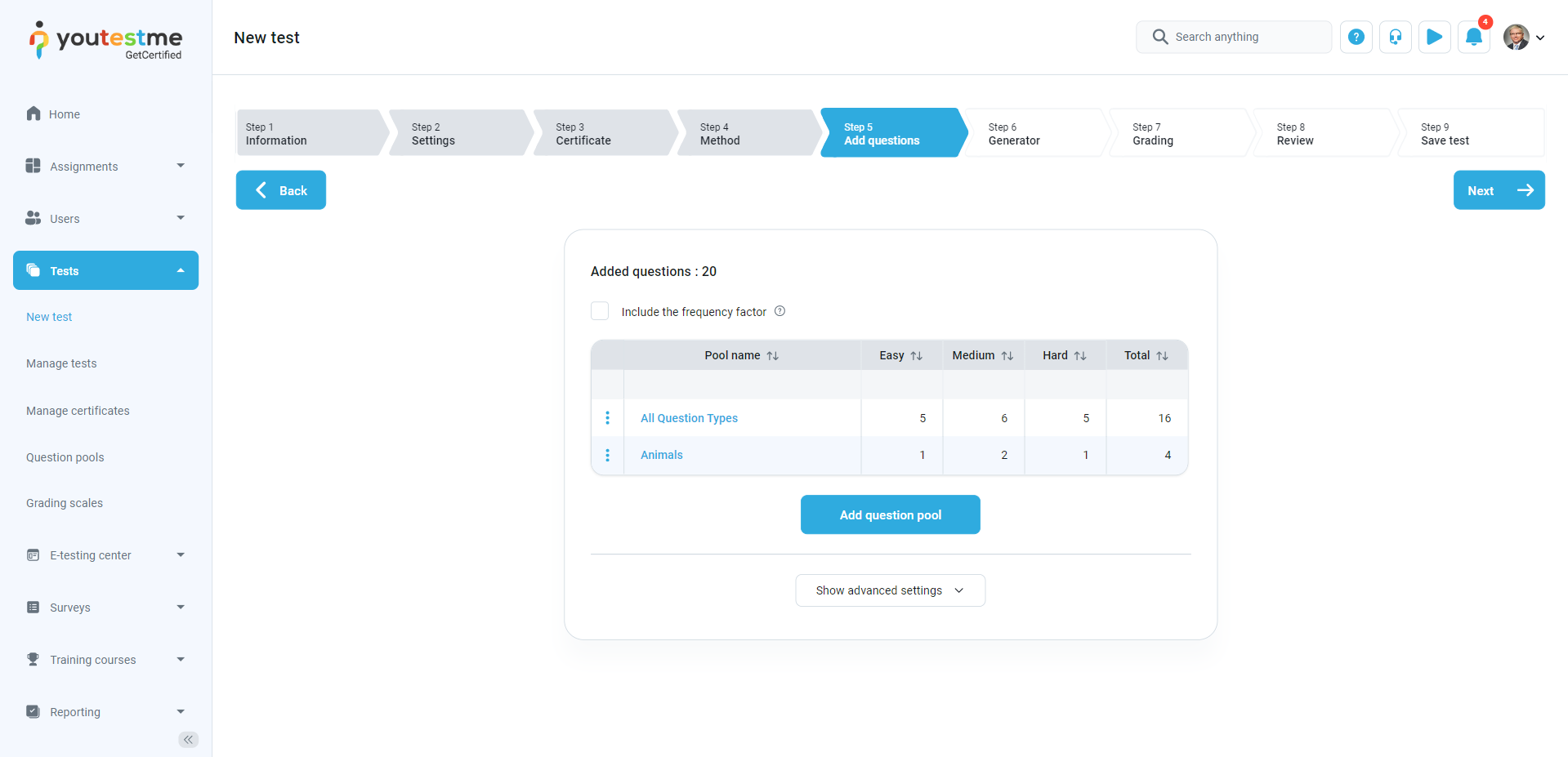
Task: Open the notifications bell icon
Action: click(x=1473, y=38)
